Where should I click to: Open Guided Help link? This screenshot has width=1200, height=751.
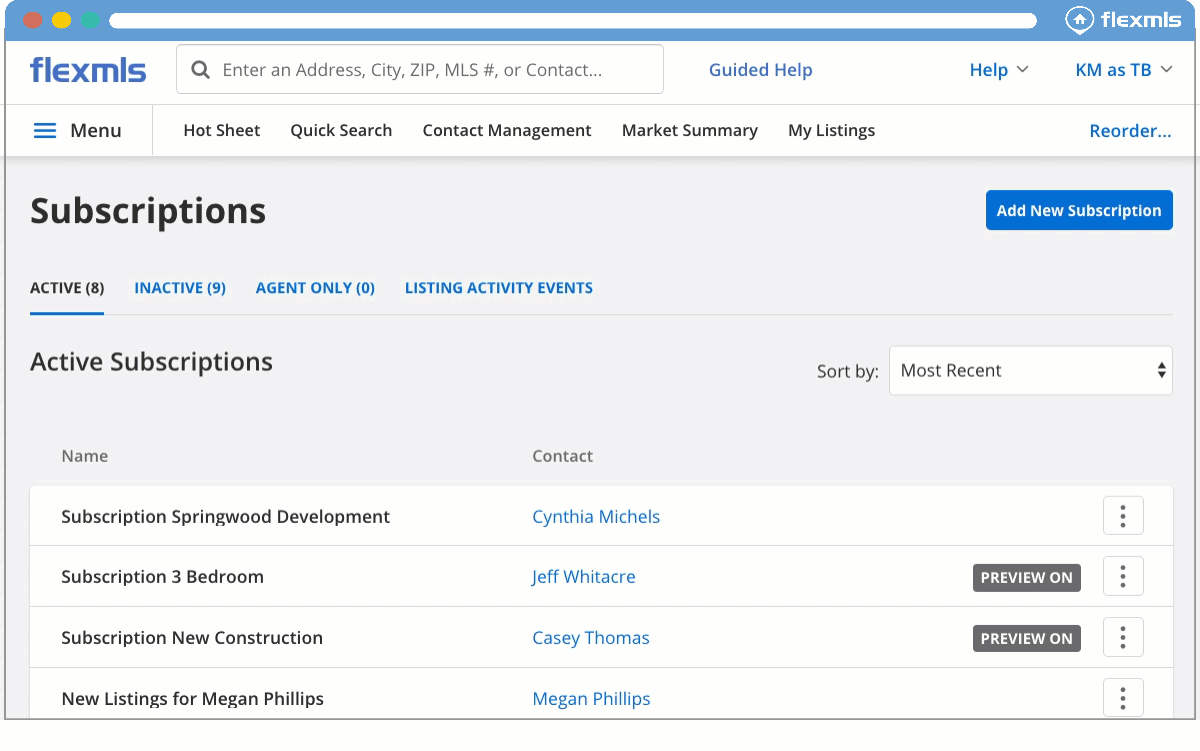(x=760, y=70)
